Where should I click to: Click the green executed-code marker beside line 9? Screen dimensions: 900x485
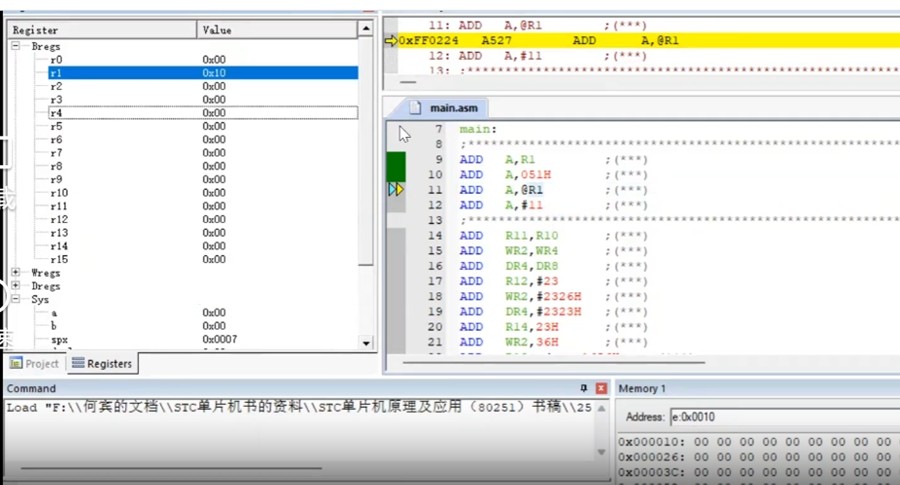[396, 164]
